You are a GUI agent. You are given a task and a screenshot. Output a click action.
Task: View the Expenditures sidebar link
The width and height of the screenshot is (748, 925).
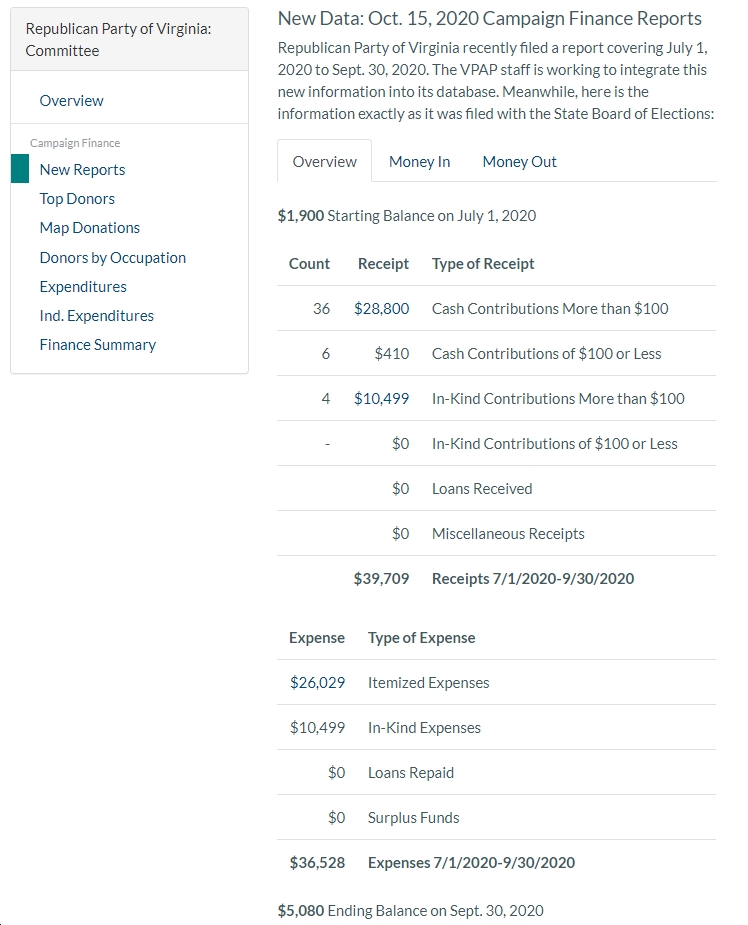pyautogui.click(x=83, y=287)
